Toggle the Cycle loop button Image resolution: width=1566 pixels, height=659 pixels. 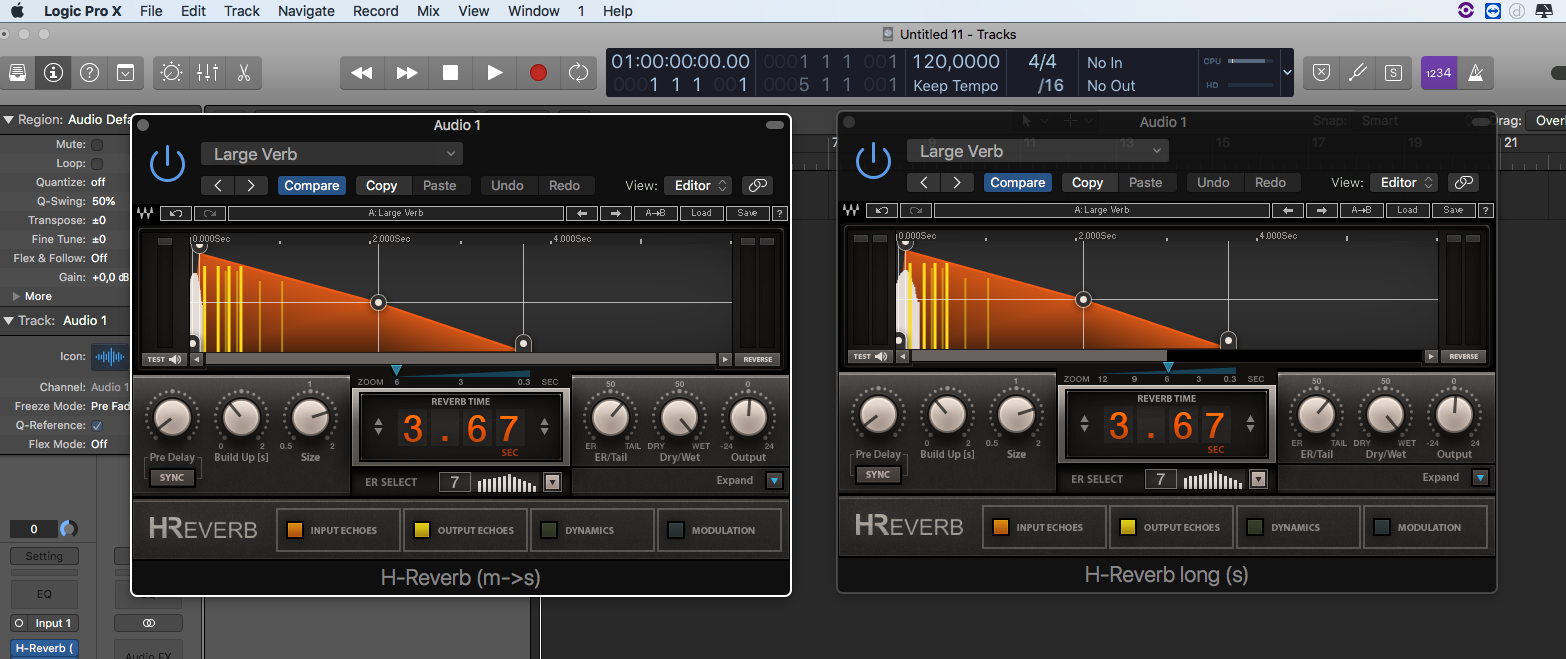click(578, 73)
